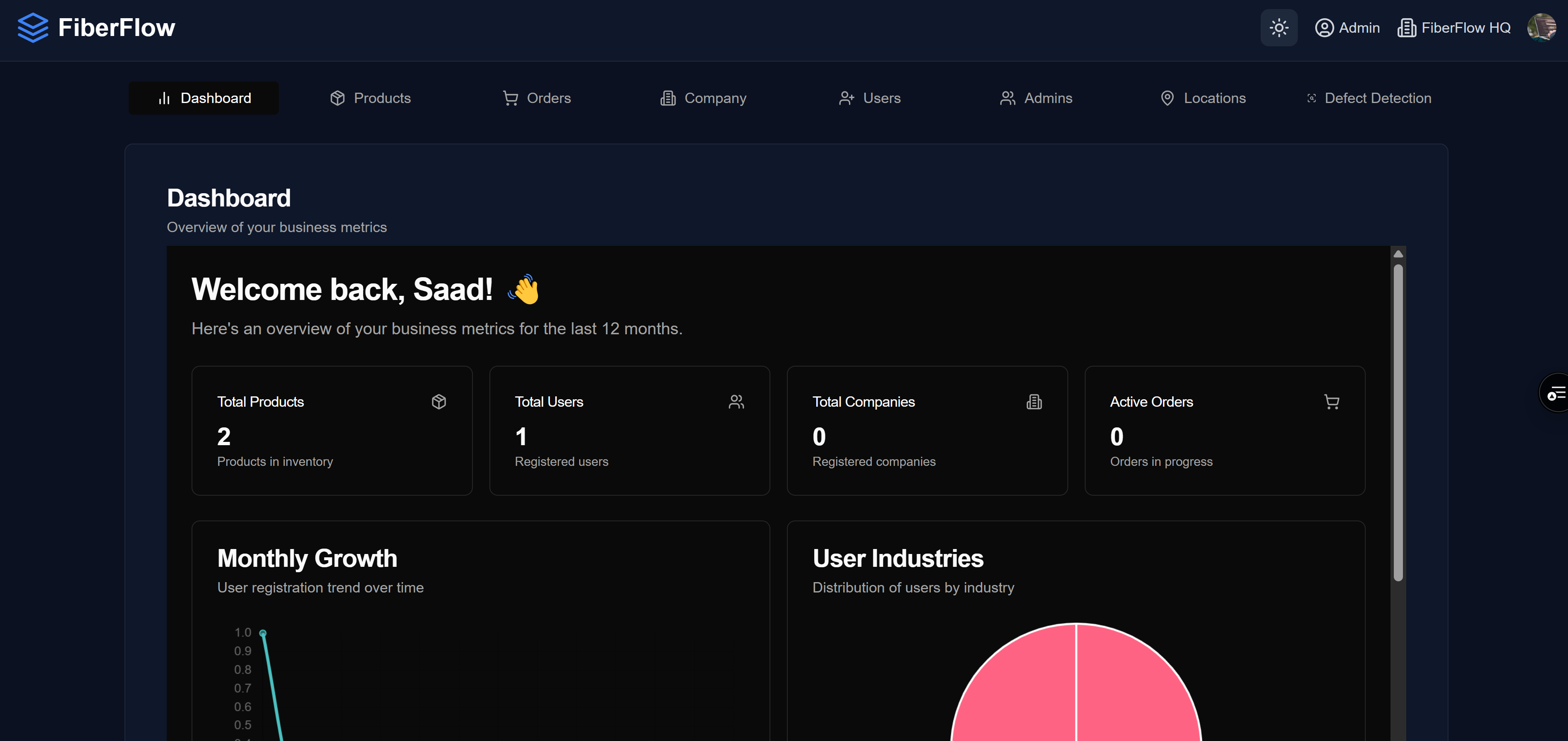This screenshot has height=741, width=1568.
Task: Open the floating side panel button at right edge
Action: (x=1556, y=393)
